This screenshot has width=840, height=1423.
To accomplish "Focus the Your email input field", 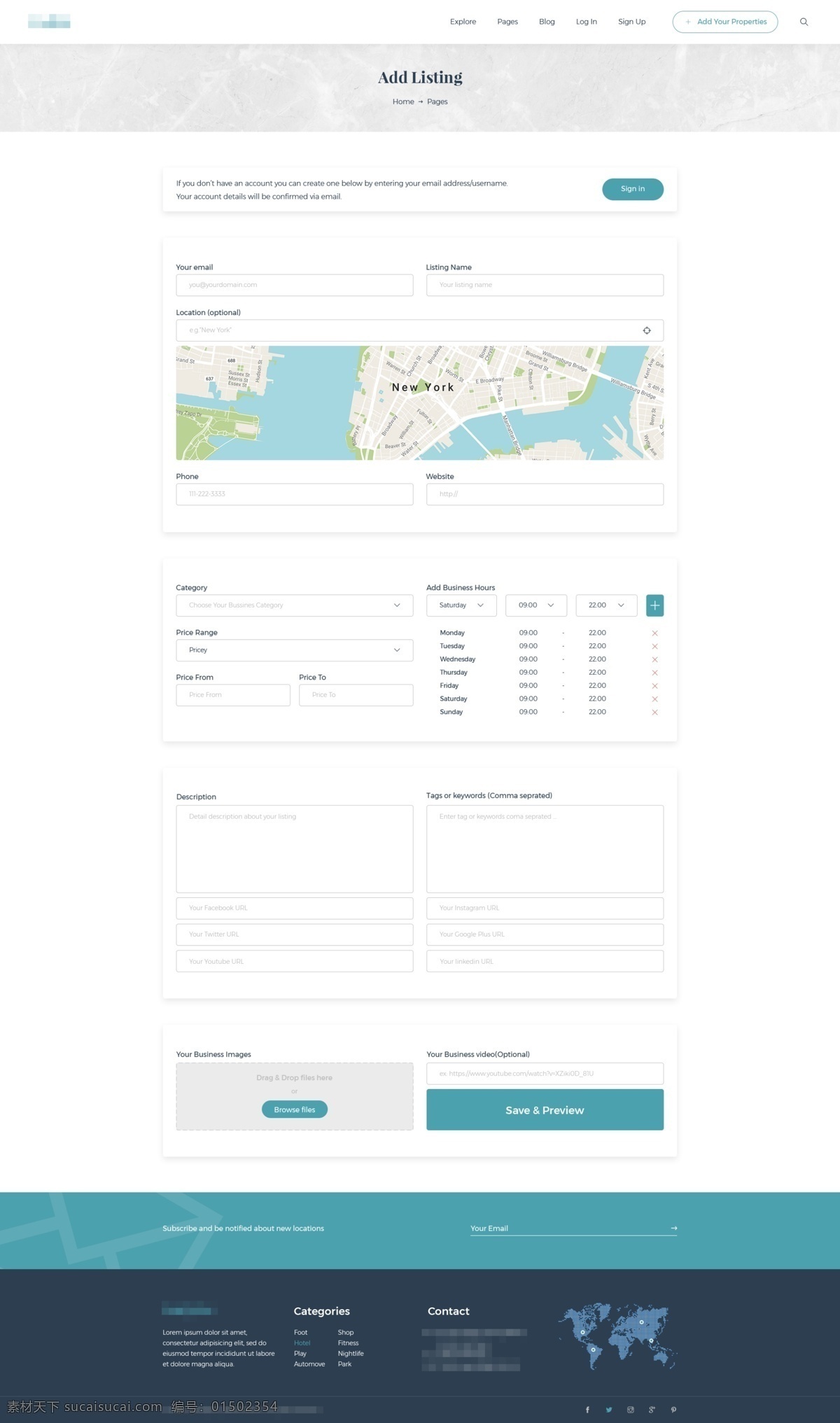I will click(x=295, y=285).
